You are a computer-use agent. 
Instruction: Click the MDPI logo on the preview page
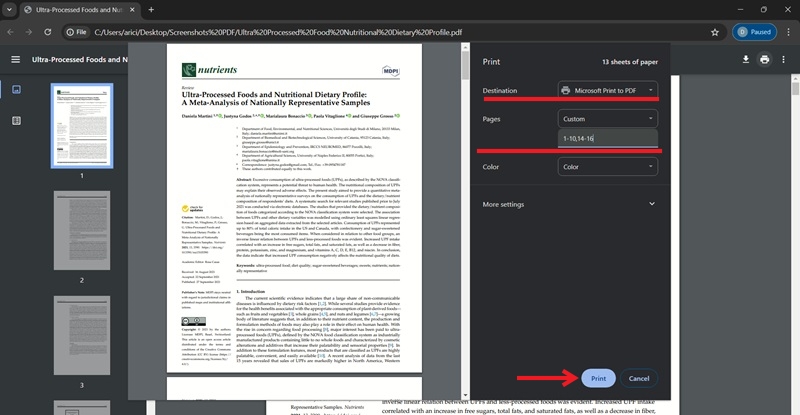pyautogui.click(x=391, y=71)
